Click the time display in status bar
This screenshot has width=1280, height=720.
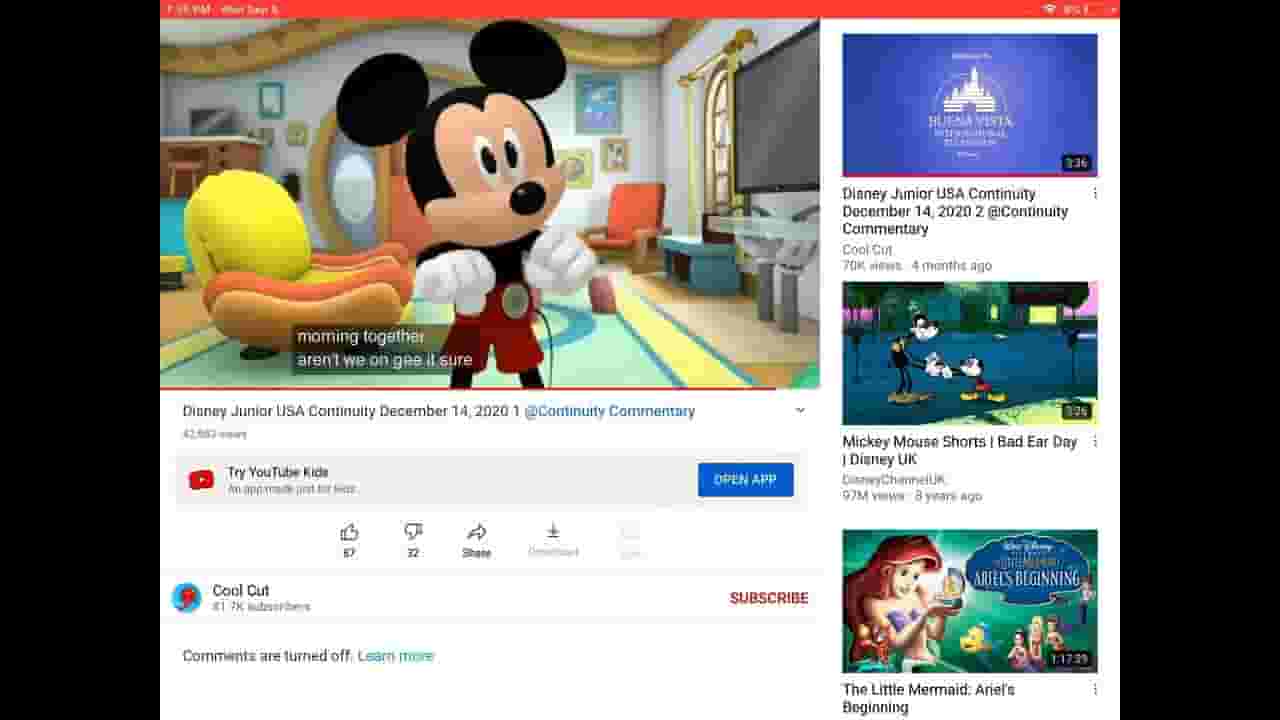[x=188, y=9]
